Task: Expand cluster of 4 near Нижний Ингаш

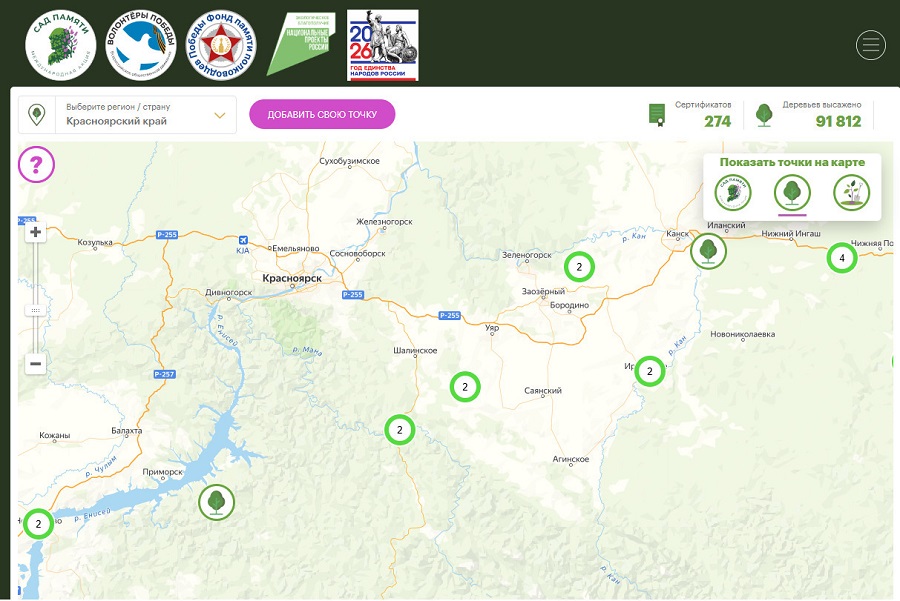Action: click(x=842, y=259)
